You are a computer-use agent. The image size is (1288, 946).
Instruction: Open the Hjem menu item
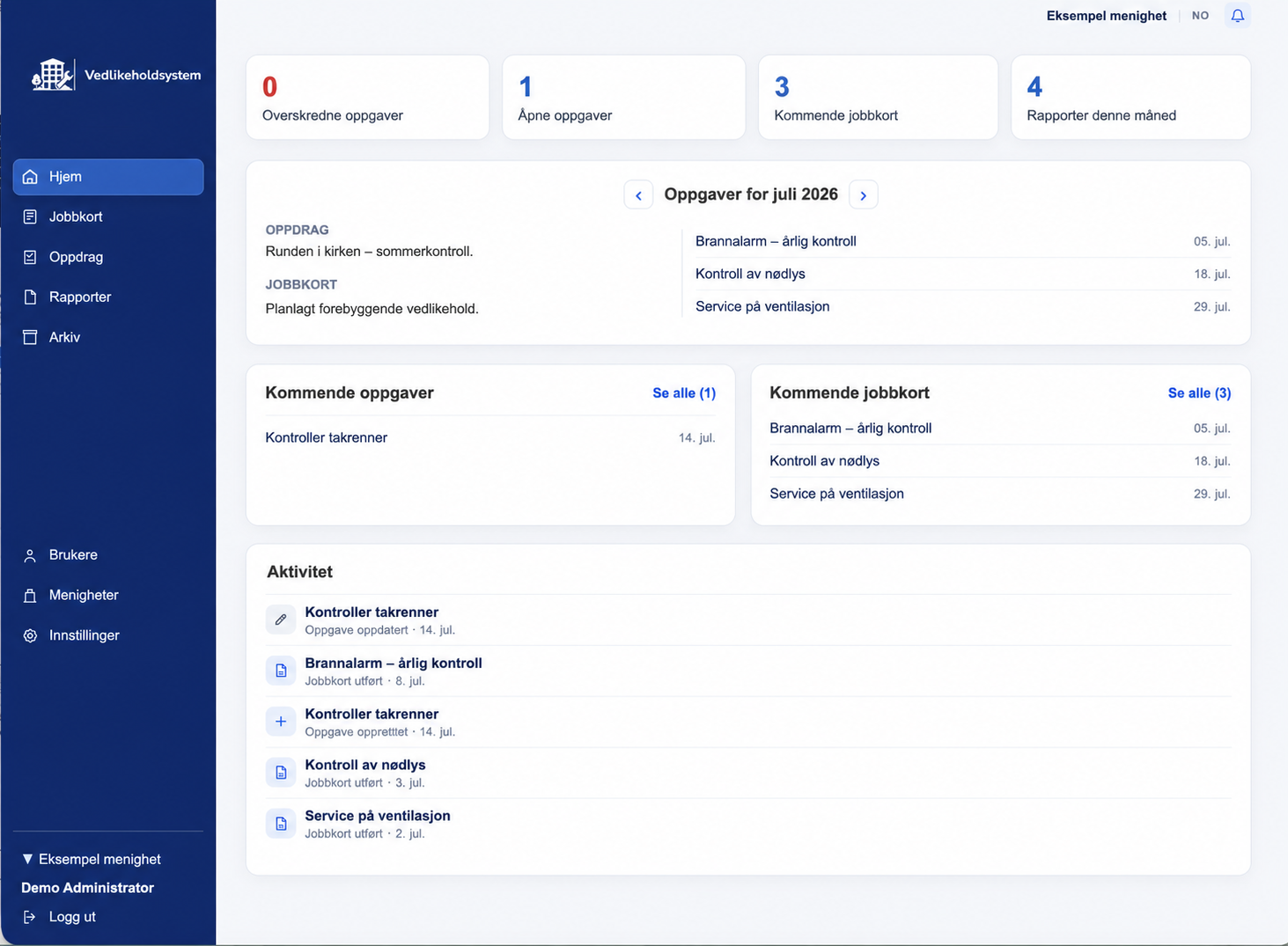[108, 177]
